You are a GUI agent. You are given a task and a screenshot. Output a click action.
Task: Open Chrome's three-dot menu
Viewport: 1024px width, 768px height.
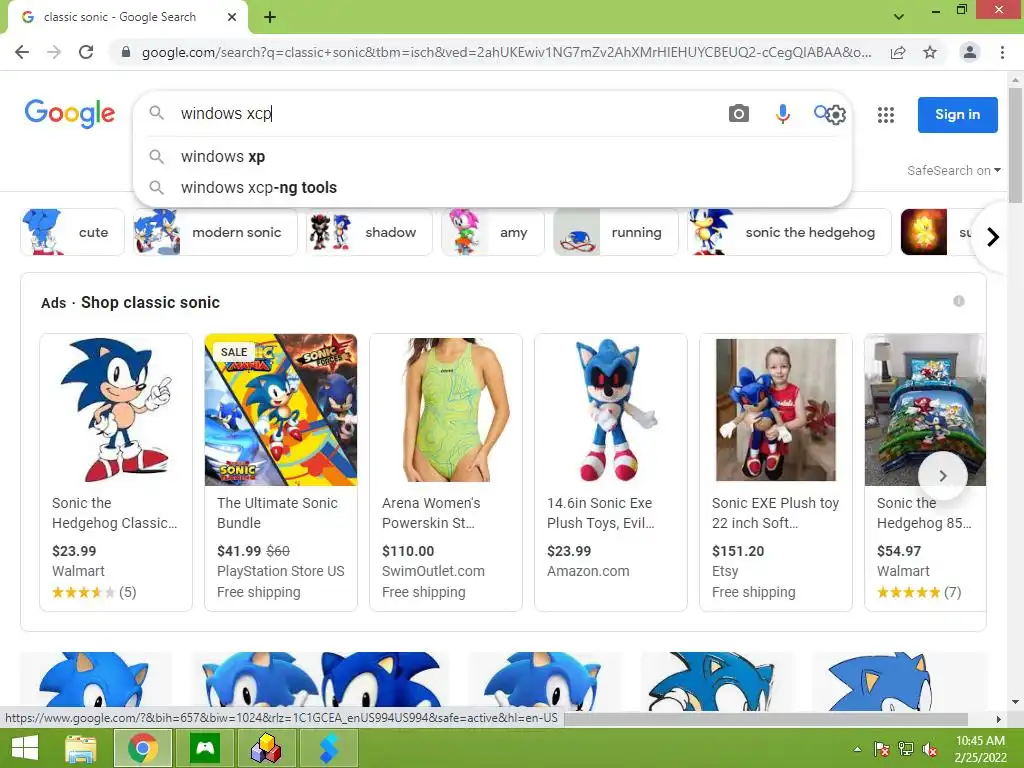[1002, 52]
